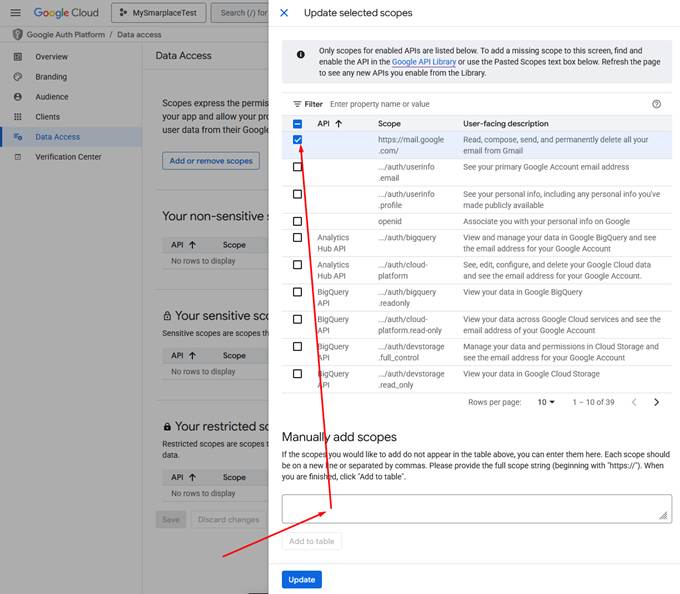Click the manually add scopes text box

477,509
